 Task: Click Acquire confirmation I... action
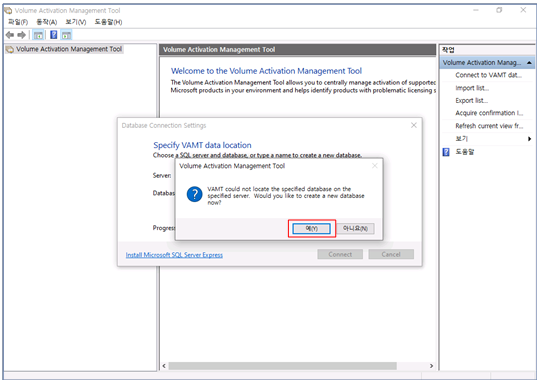pyautogui.click(x=489, y=113)
